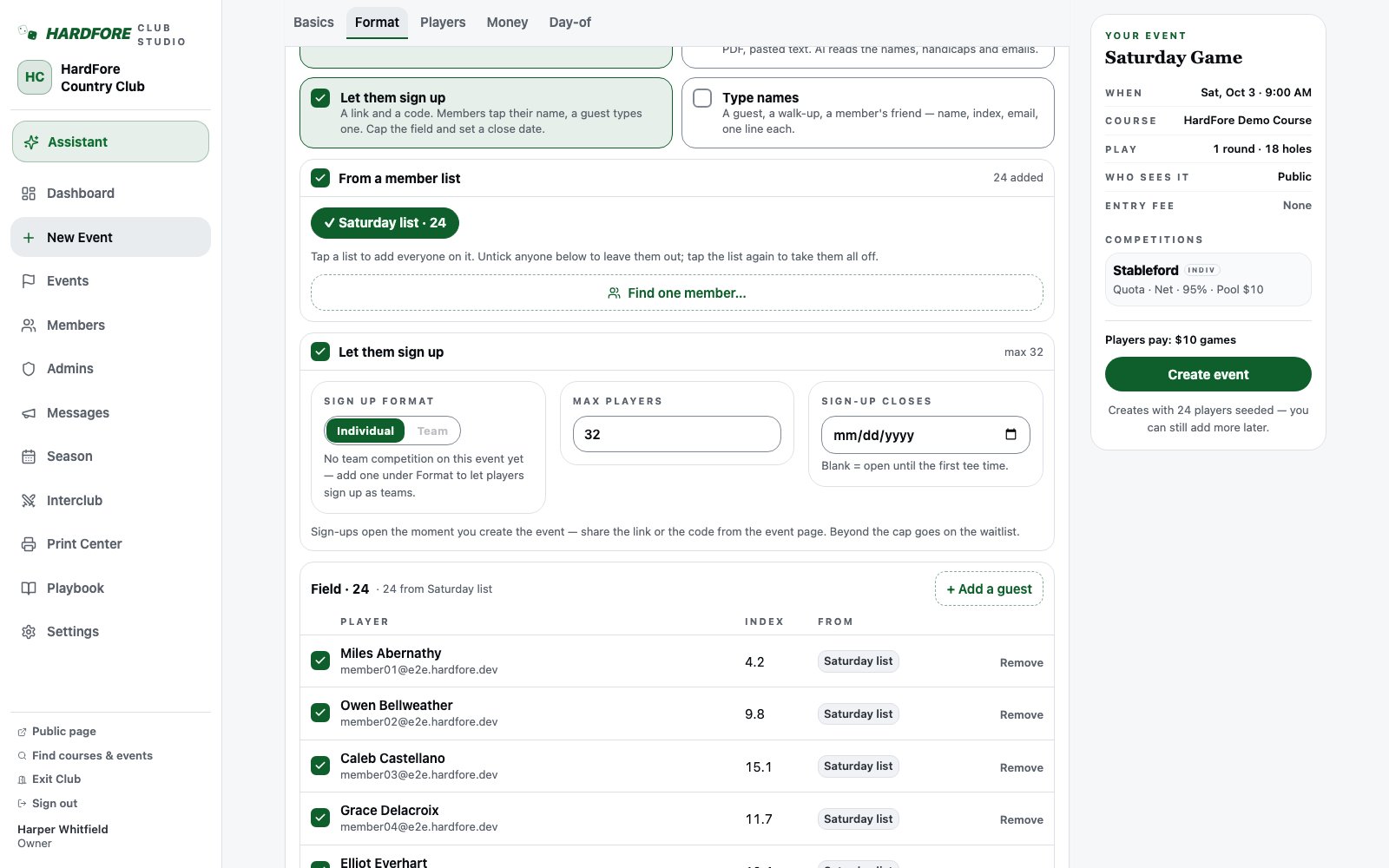Click the Members people icon
1389x868 pixels.
[29, 325]
